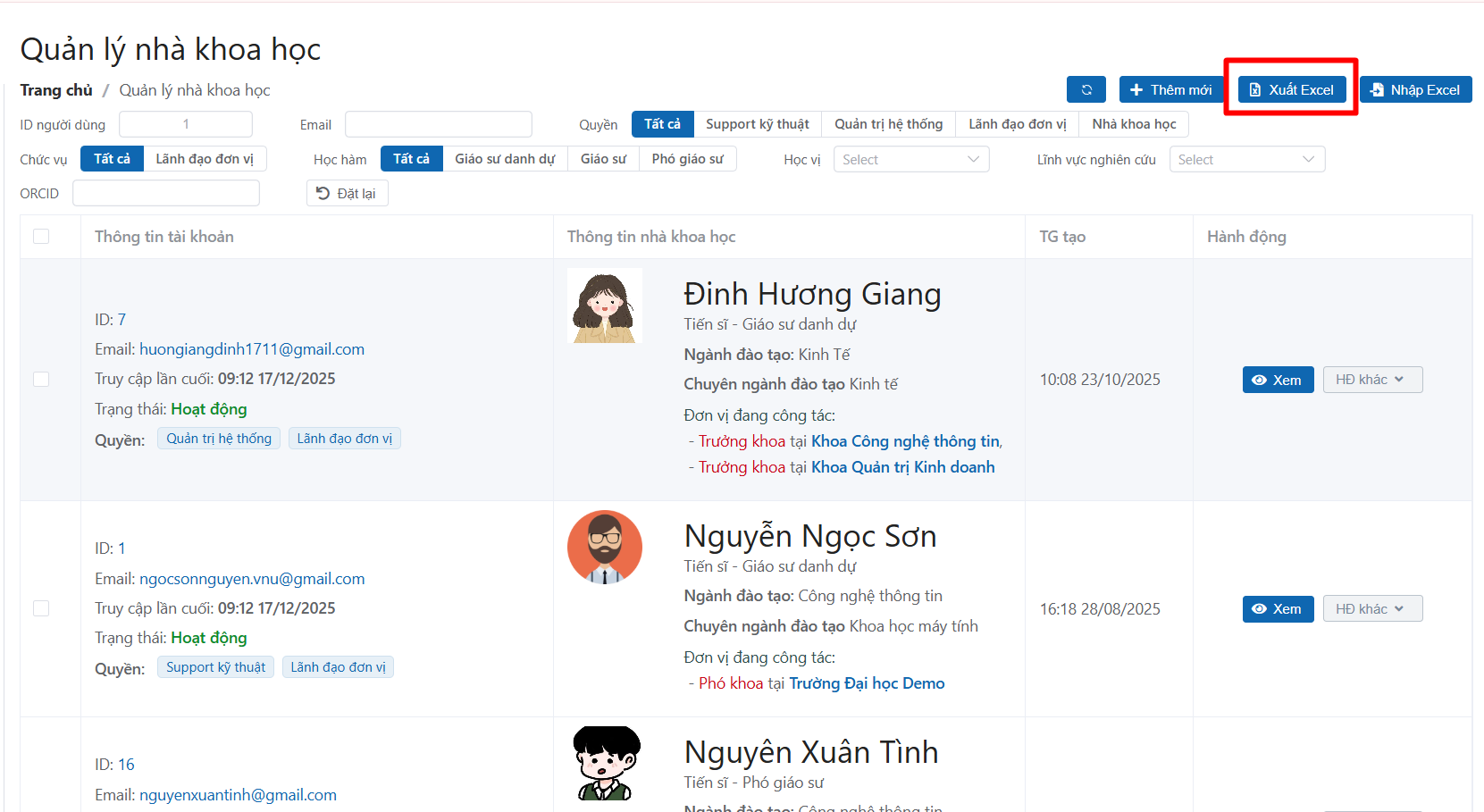Open HĐ khác menu for Đinh Hương Giang
The height and width of the screenshot is (812, 1484).
pos(1371,380)
